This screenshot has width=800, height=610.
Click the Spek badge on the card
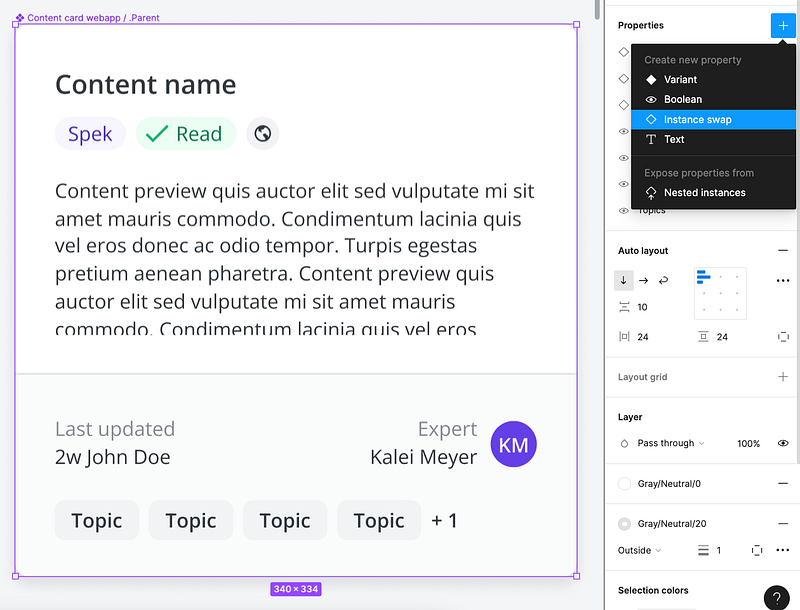(x=90, y=134)
